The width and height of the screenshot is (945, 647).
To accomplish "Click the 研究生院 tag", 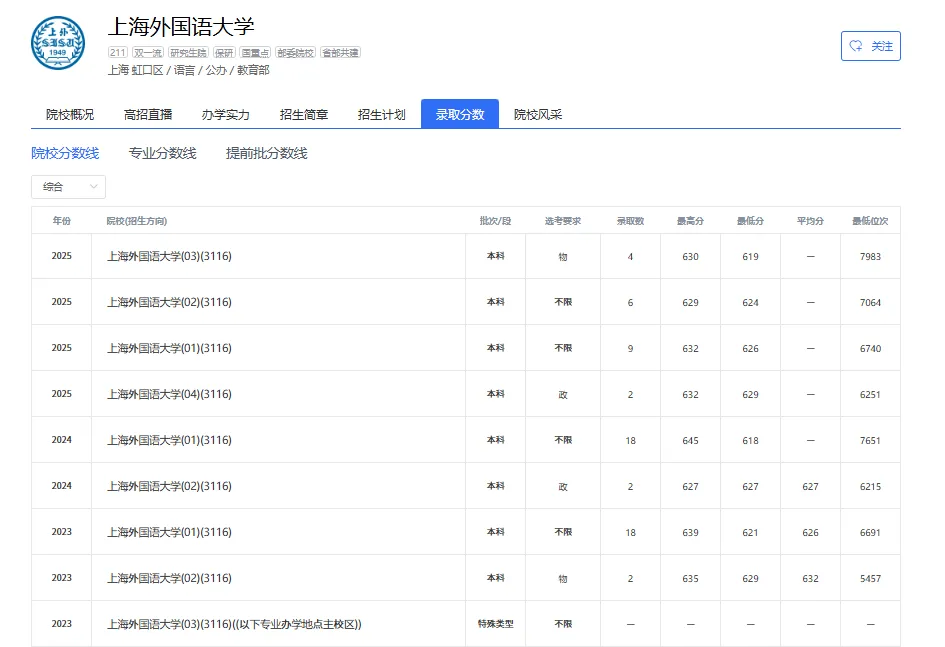I will point(188,52).
